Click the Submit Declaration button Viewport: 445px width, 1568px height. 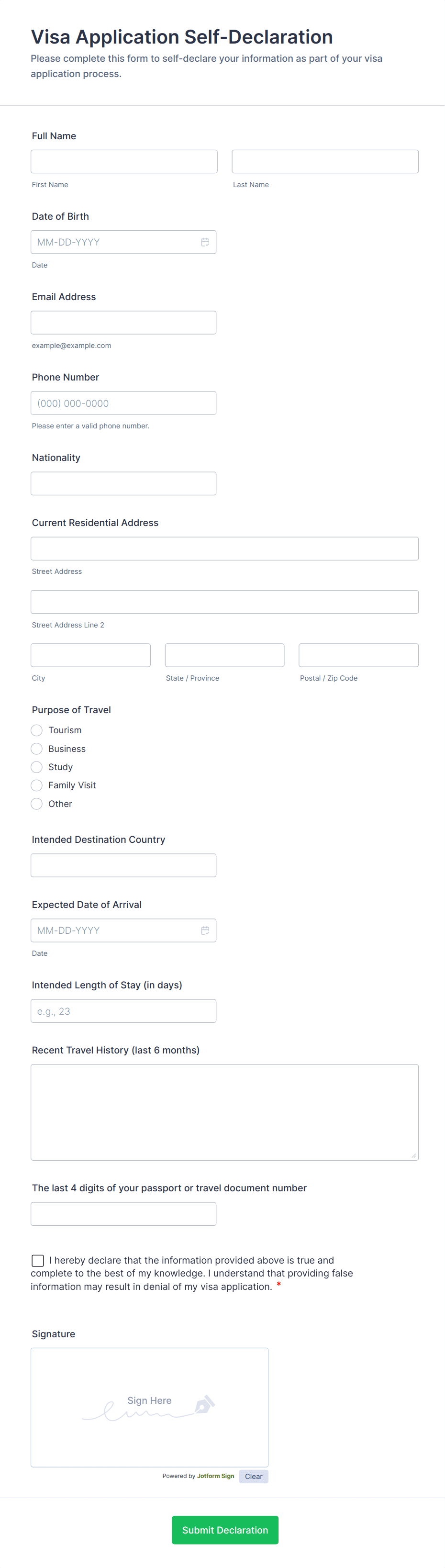(224, 1530)
